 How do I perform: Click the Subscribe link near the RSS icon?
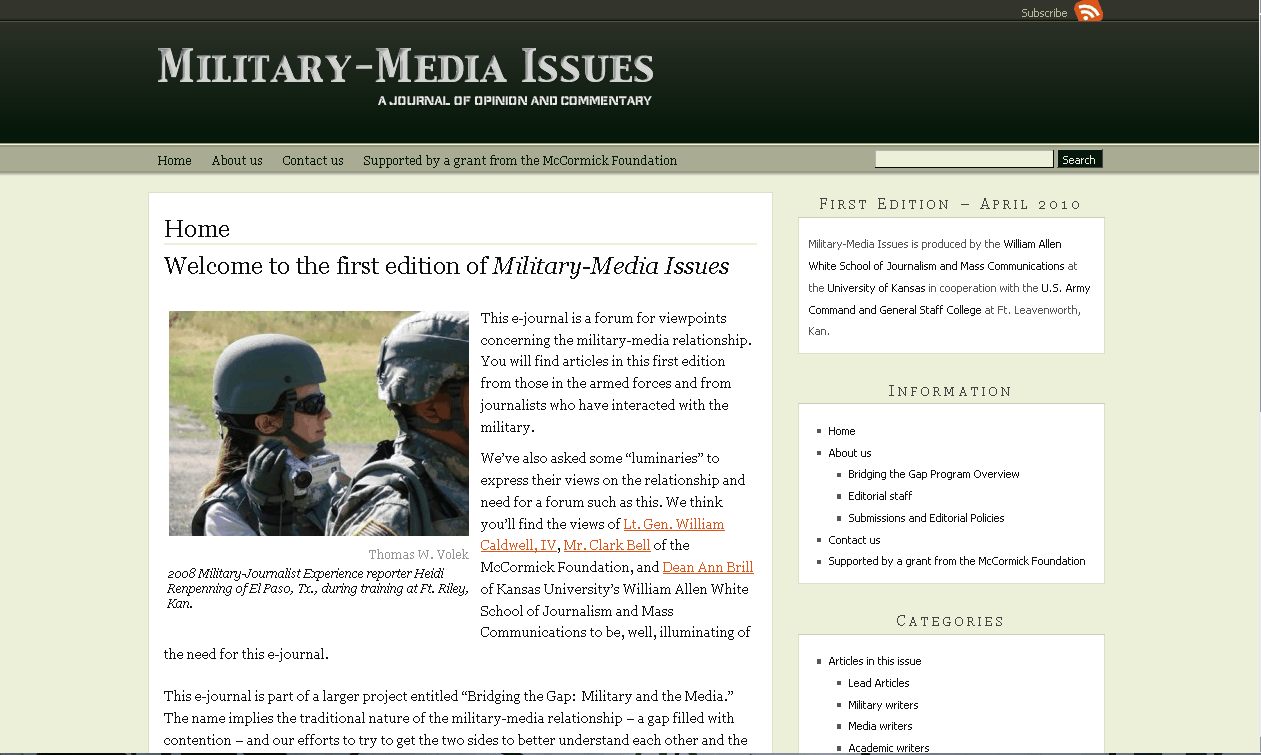1044,12
